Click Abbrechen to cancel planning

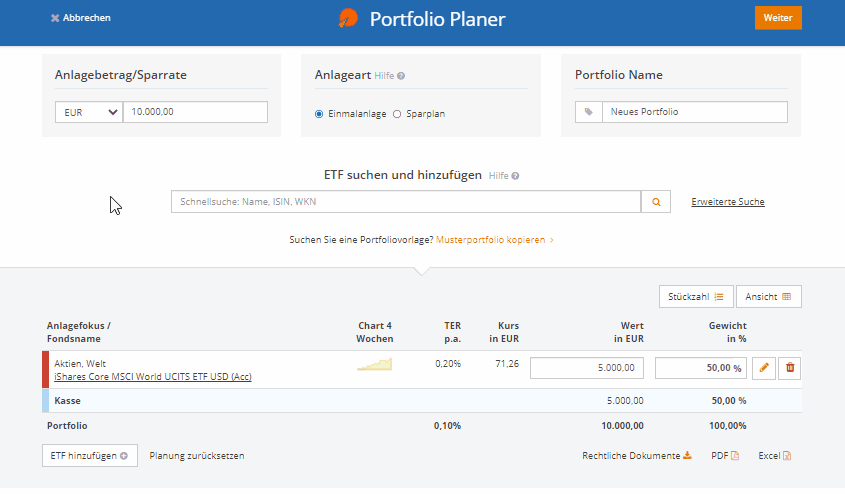(x=81, y=18)
